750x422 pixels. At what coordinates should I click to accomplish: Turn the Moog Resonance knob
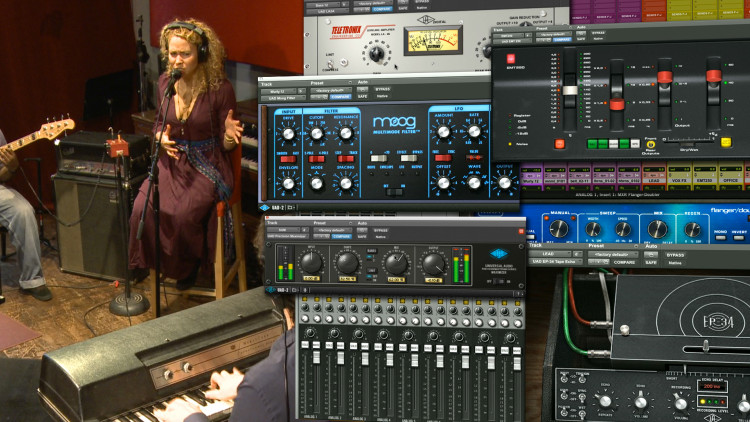(x=345, y=134)
